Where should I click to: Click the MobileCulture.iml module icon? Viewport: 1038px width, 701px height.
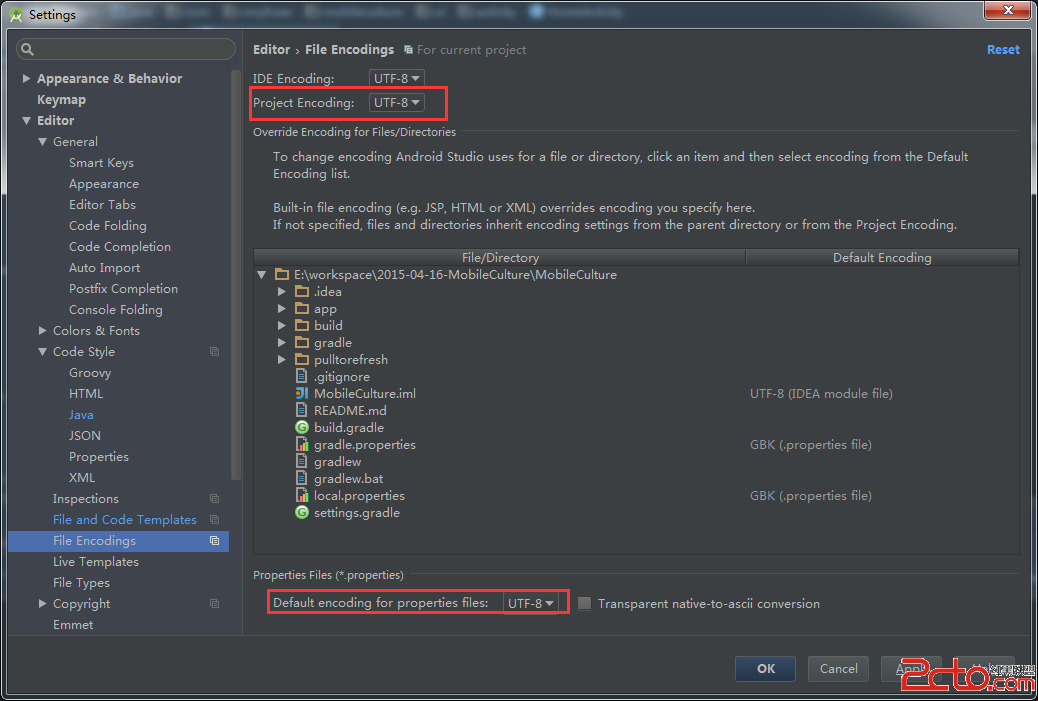[x=301, y=393]
